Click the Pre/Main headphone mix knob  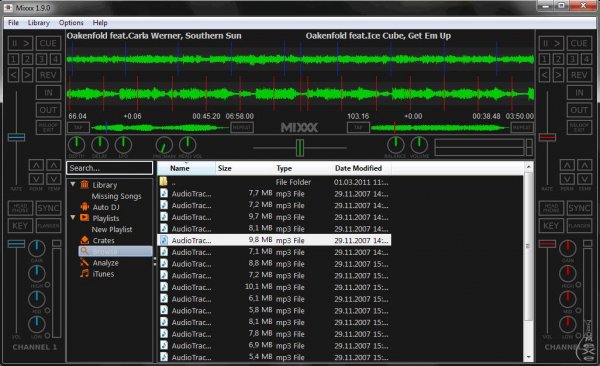[164, 145]
